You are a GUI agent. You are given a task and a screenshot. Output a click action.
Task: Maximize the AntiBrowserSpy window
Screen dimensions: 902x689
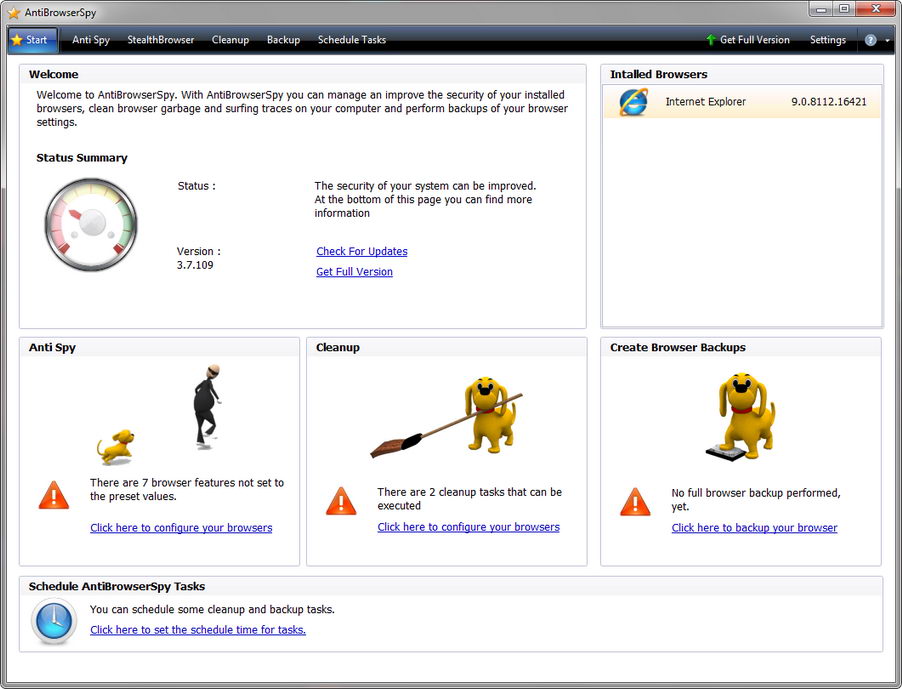(x=844, y=9)
